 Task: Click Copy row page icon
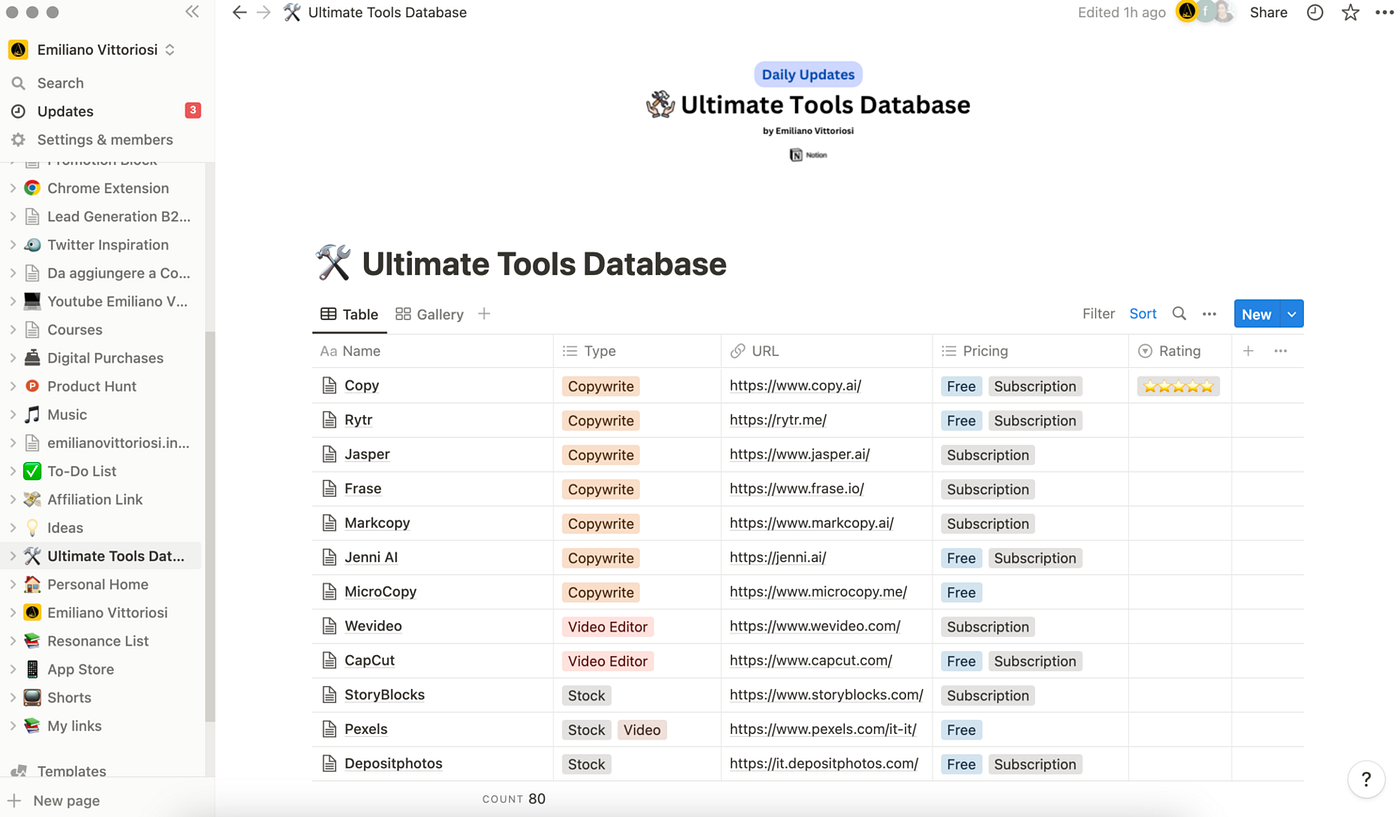(x=329, y=385)
